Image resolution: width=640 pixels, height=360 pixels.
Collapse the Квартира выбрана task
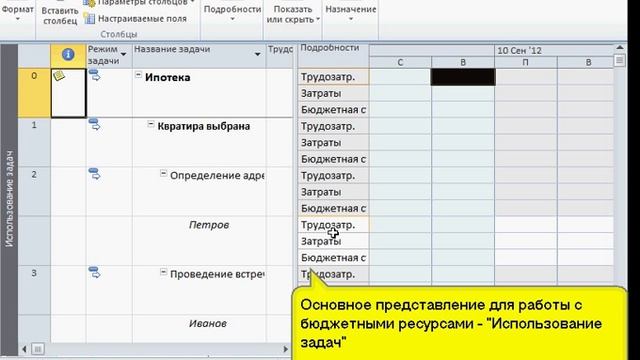tap(151, 124)
